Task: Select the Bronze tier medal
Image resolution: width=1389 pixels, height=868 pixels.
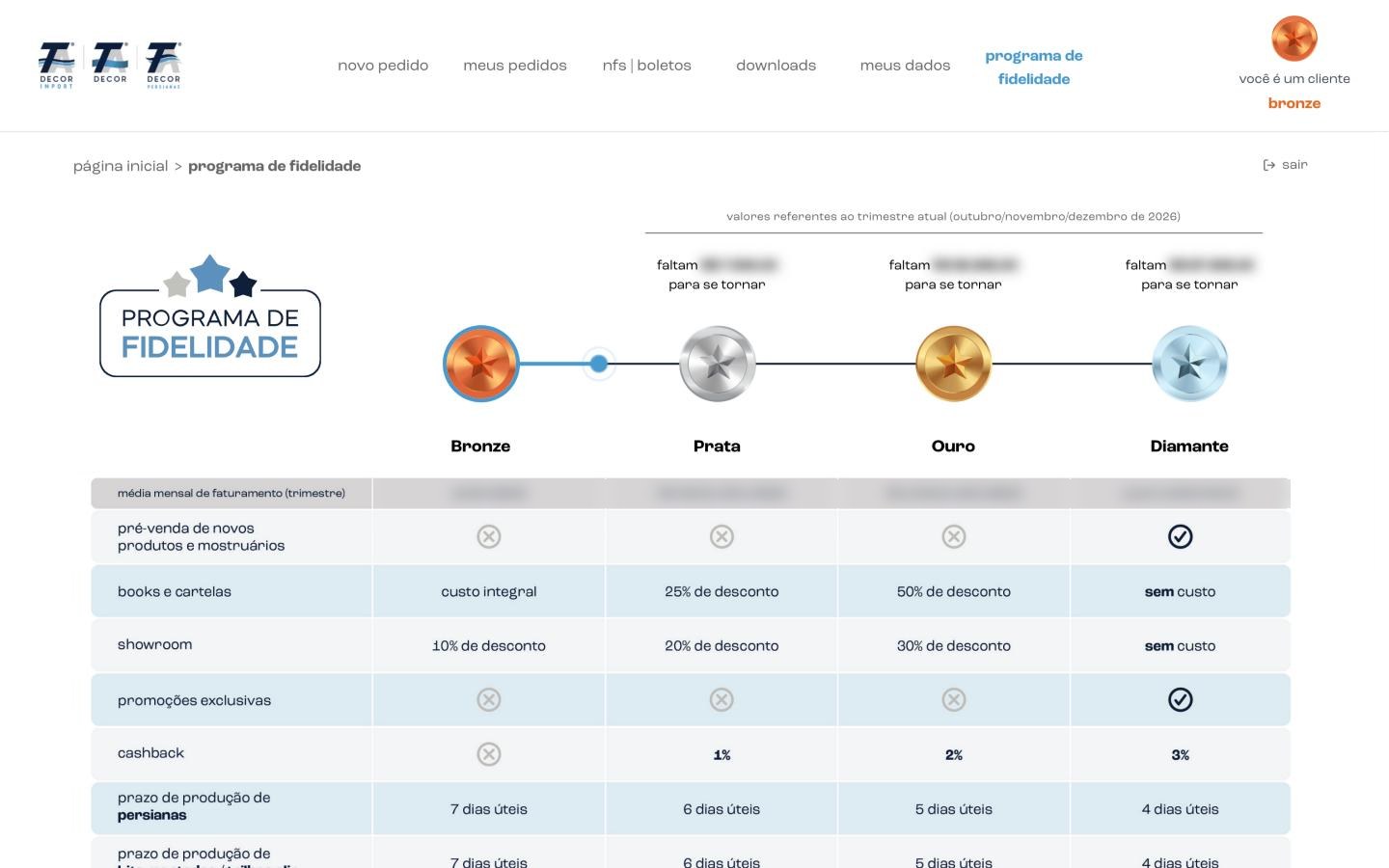Action: coord(480,364)
